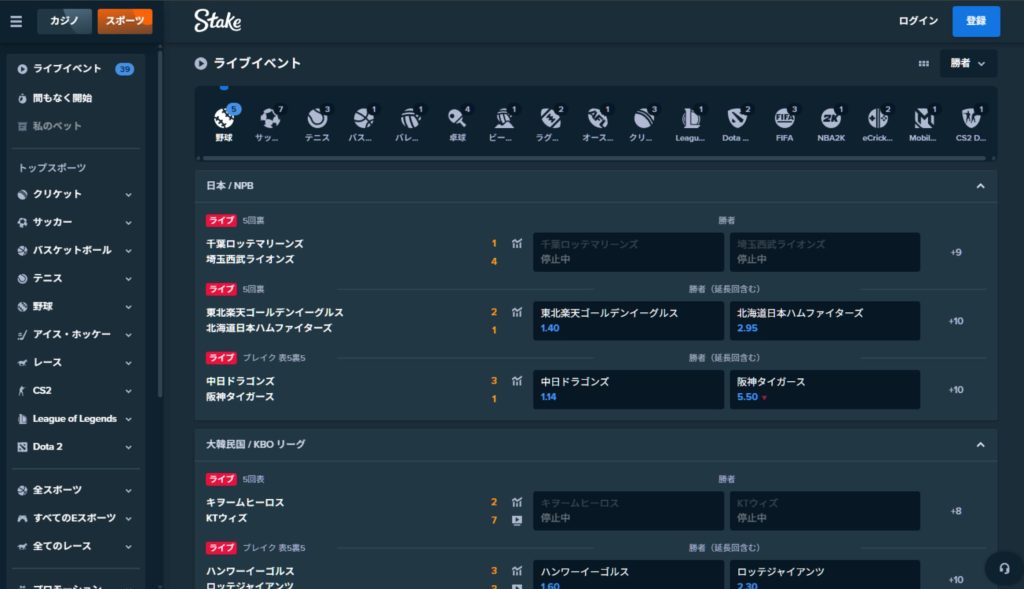Click the Stake logo
Viewport: 1024px width, 589px height.
pos(217,21)
